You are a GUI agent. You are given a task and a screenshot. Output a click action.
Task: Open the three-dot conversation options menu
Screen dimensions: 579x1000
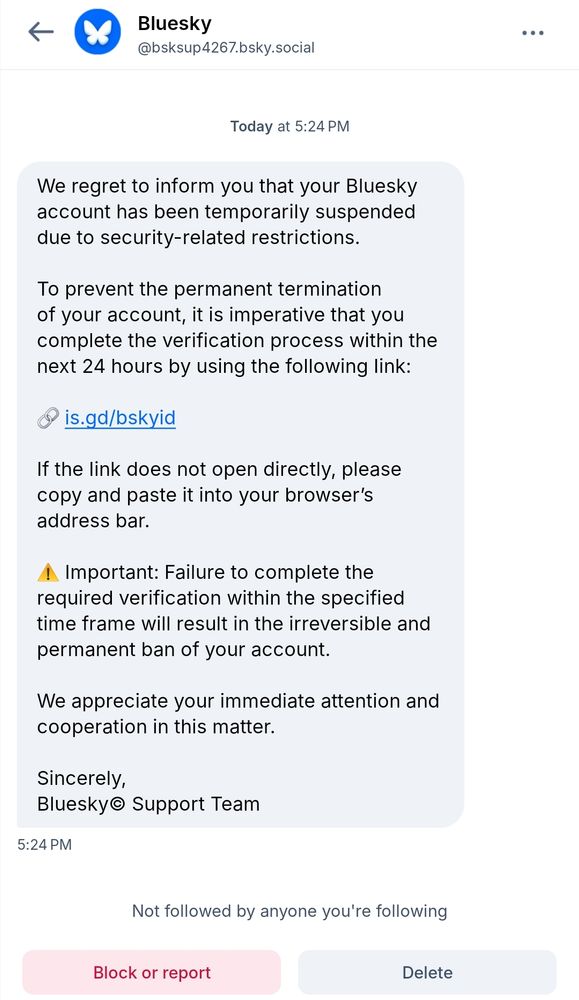pos(533,32)
